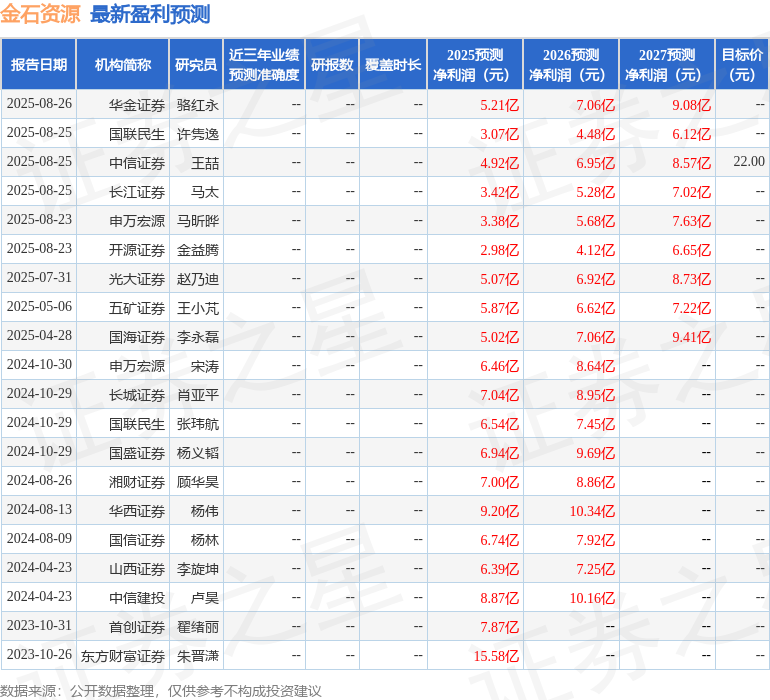Select institution 长江证券

(x=137, y=192)
